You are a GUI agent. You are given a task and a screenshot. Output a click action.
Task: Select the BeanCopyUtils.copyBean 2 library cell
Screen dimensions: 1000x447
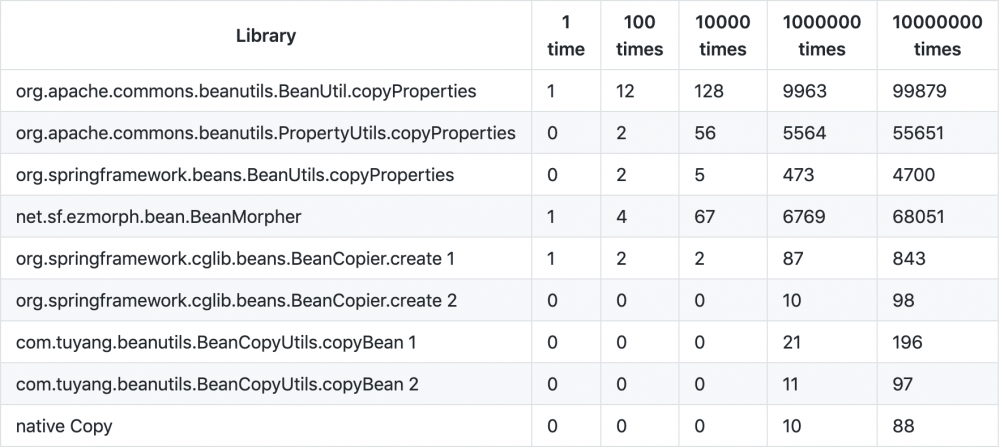click(218, 385)
